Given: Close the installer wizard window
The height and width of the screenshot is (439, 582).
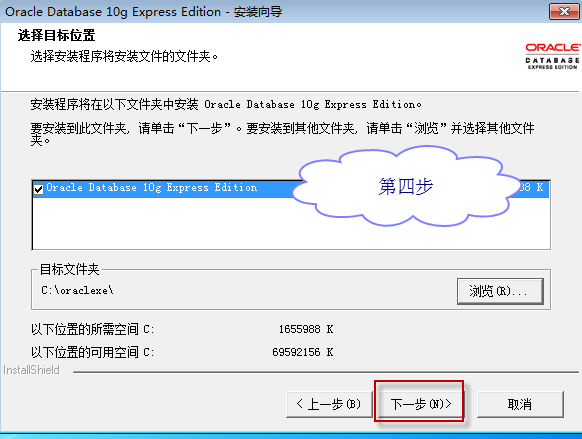Looking at the screenshot, I should [564, 12].
